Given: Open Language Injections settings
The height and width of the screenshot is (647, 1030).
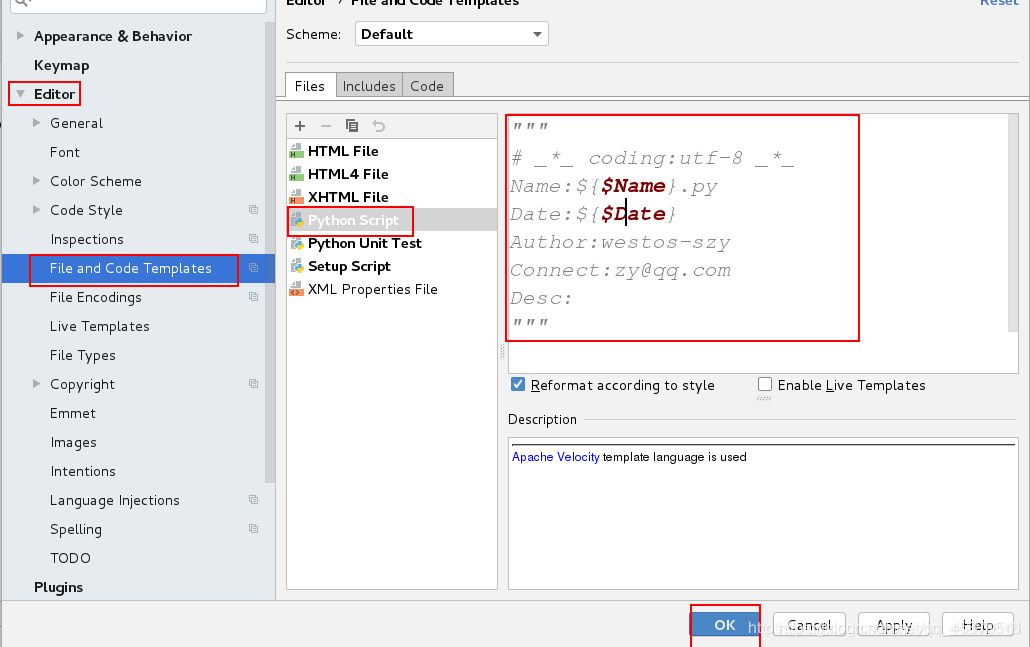Looking at the screenshot, I should (115, 501).
